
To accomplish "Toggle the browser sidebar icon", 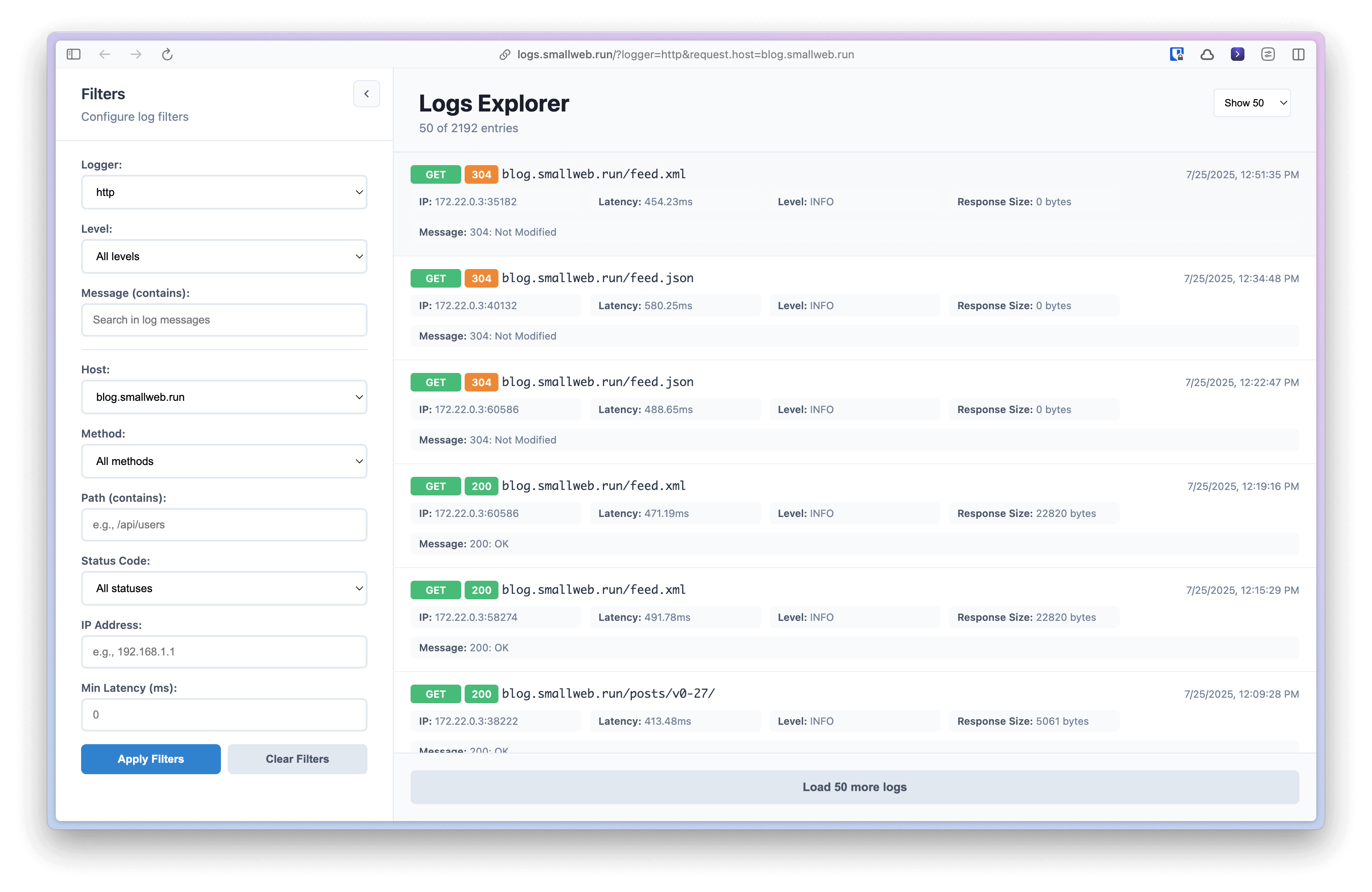I will [73, 54].
